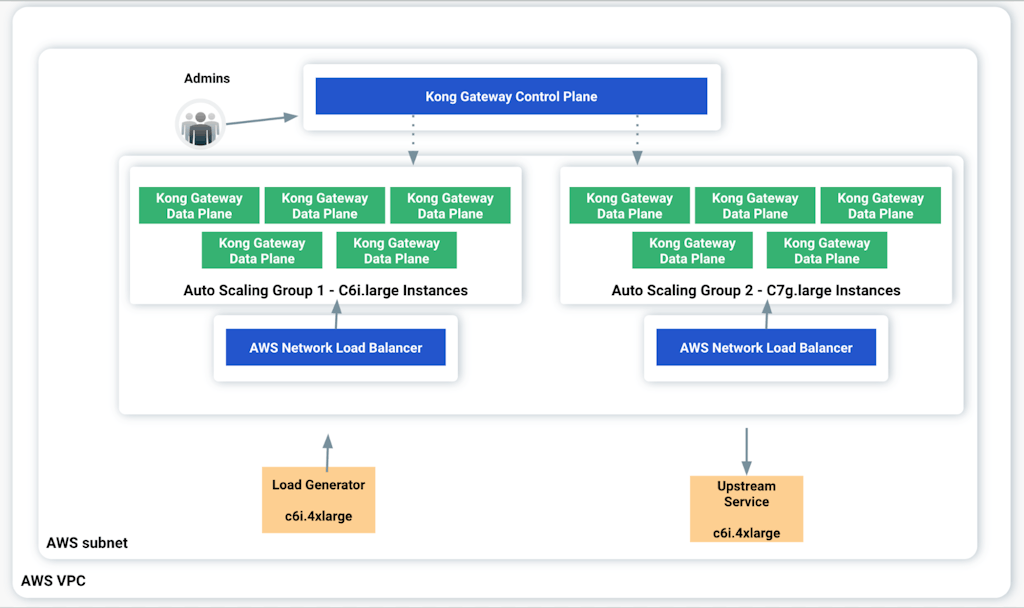This screenshot has width=1024, height=608.
Task: Click the orange Load Generator box
Action: pos(318,500)
